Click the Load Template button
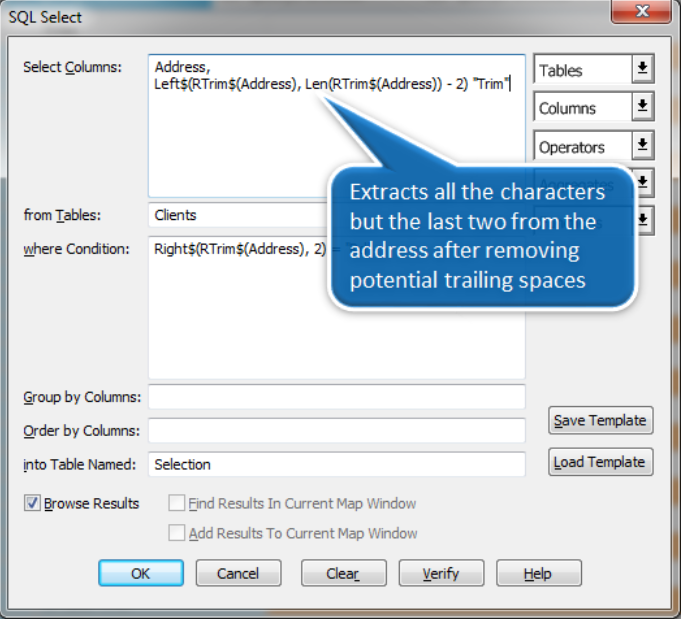683x620 pixels. (x=600, y=462)
